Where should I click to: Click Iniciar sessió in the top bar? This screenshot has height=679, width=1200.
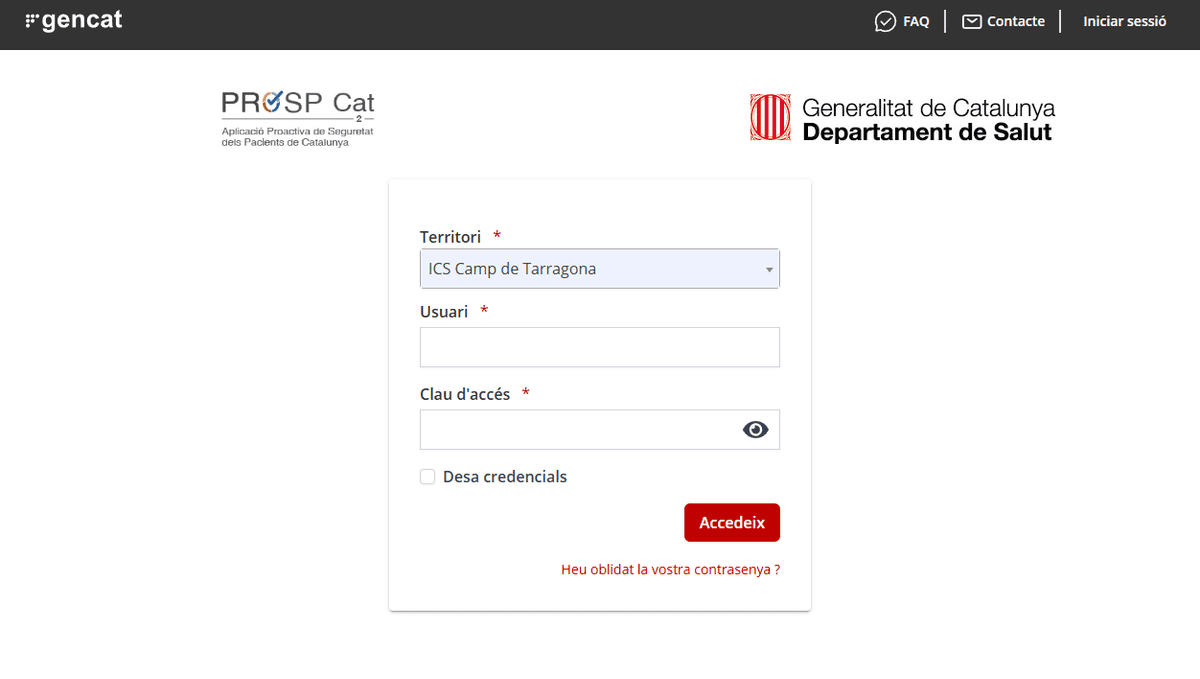point(1124,22)
